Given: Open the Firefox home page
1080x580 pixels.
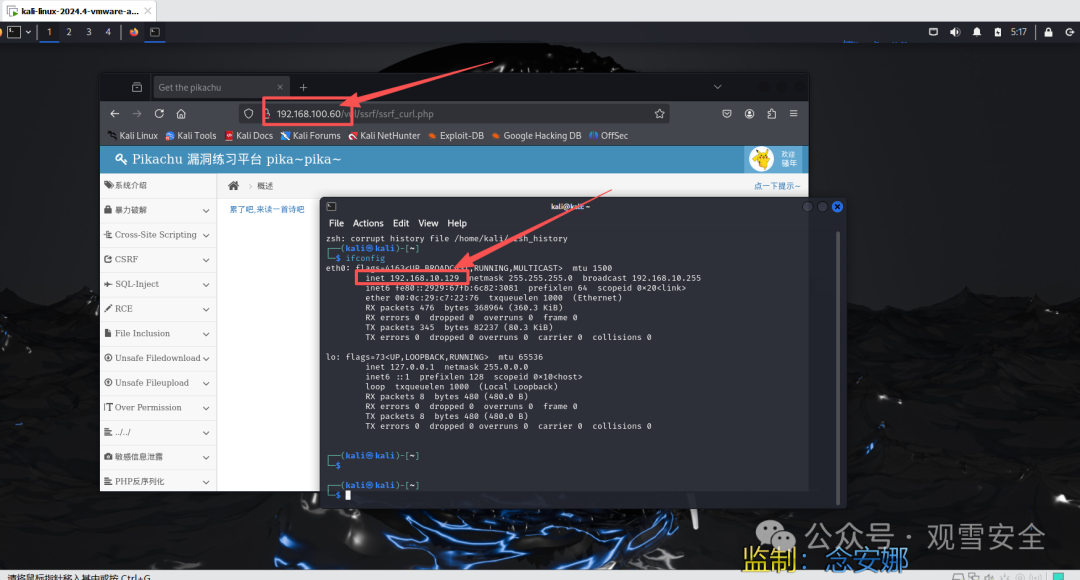Looking at the screenshot, I should [x=181, y=114].
